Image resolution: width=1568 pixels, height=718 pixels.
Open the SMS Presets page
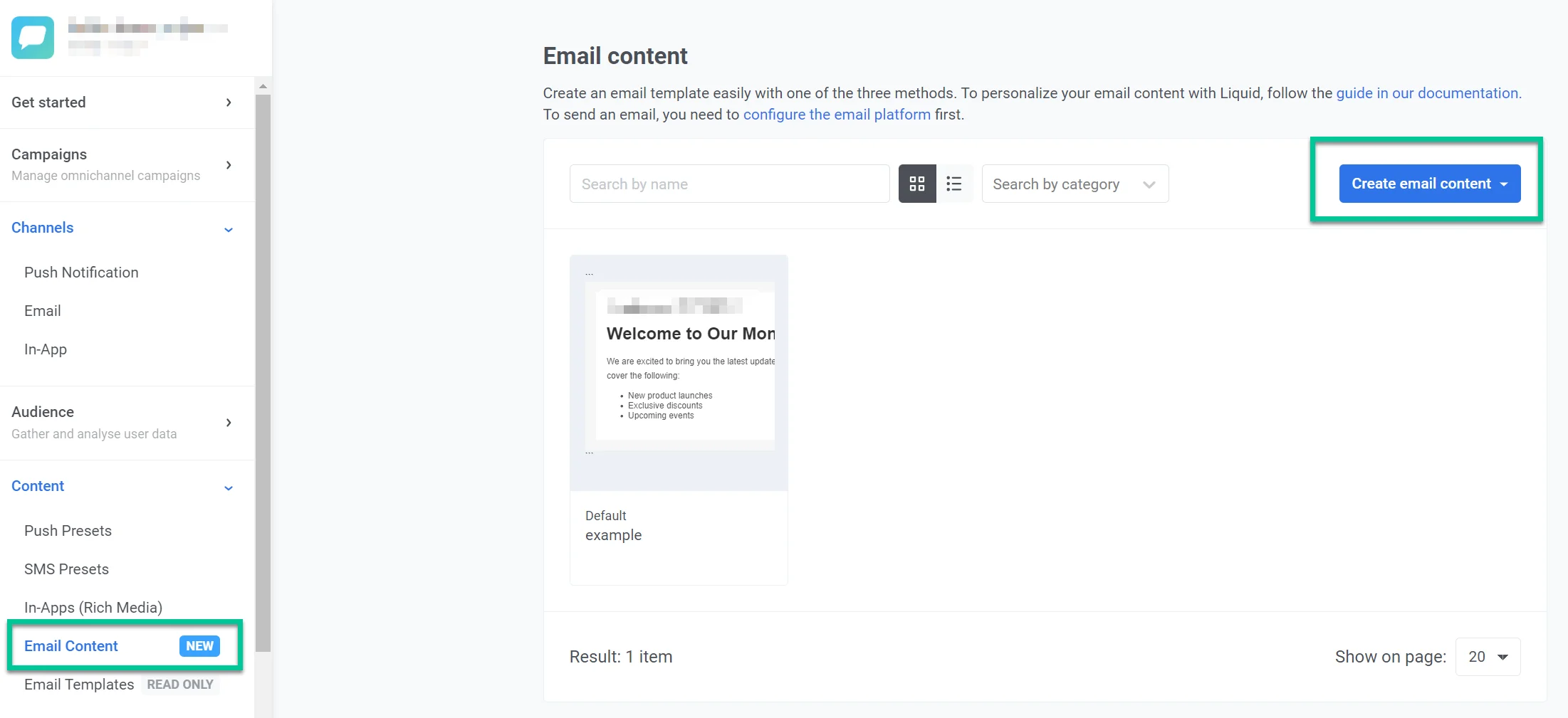click(x=66, y=569)
